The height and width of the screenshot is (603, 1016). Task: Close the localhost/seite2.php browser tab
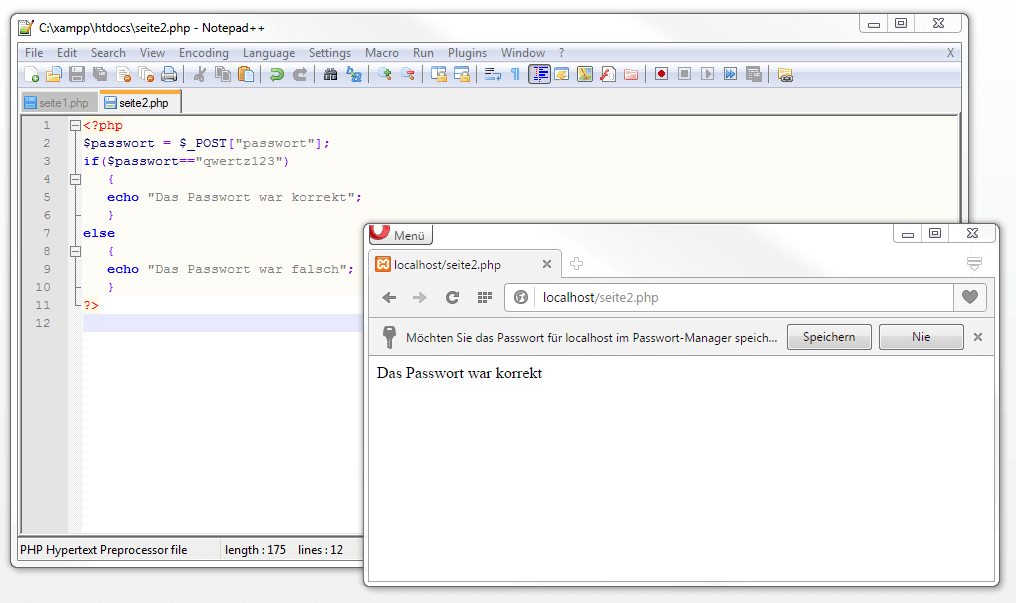click(x=547, y=264)
